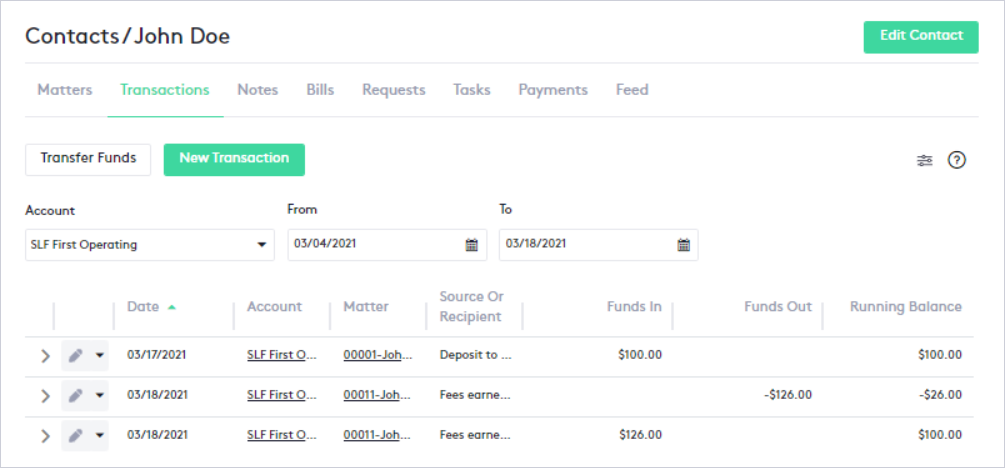Click pencil edit icon for -$126.00 transaction
Screen dimensions: 1005x468
click(75, 395)
